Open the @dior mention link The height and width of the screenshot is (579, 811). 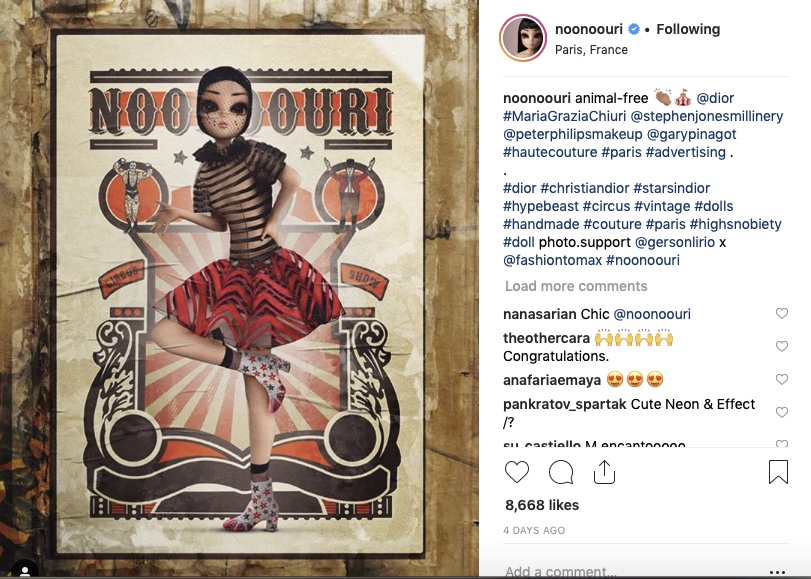tap(715, 98)
